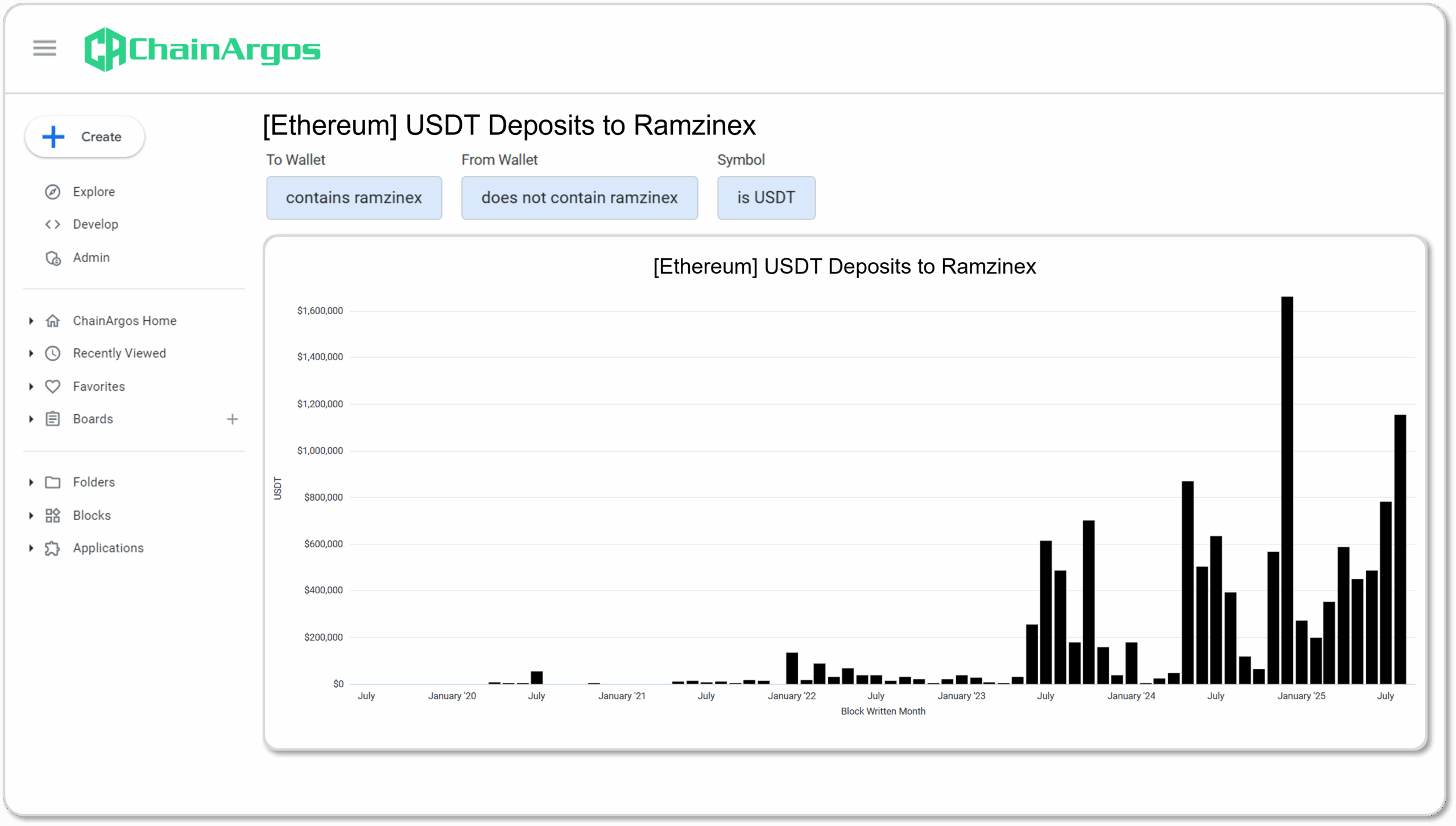Expand the Applications section arrow
The width and height of the screenshot is (1456, 826).
[x=31, y=549]
